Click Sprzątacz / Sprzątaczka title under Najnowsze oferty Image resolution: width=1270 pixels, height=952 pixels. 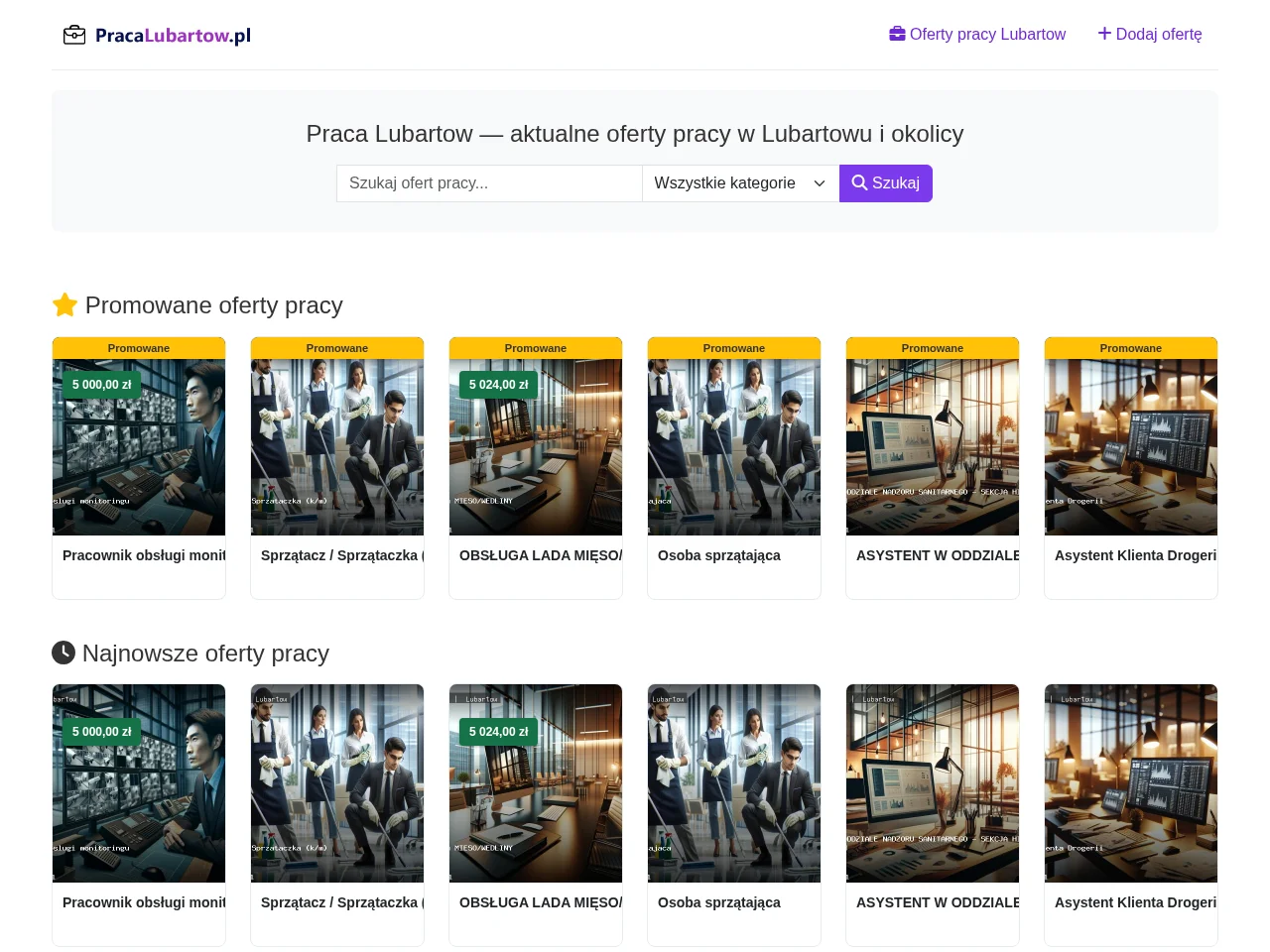pos(342,902)
